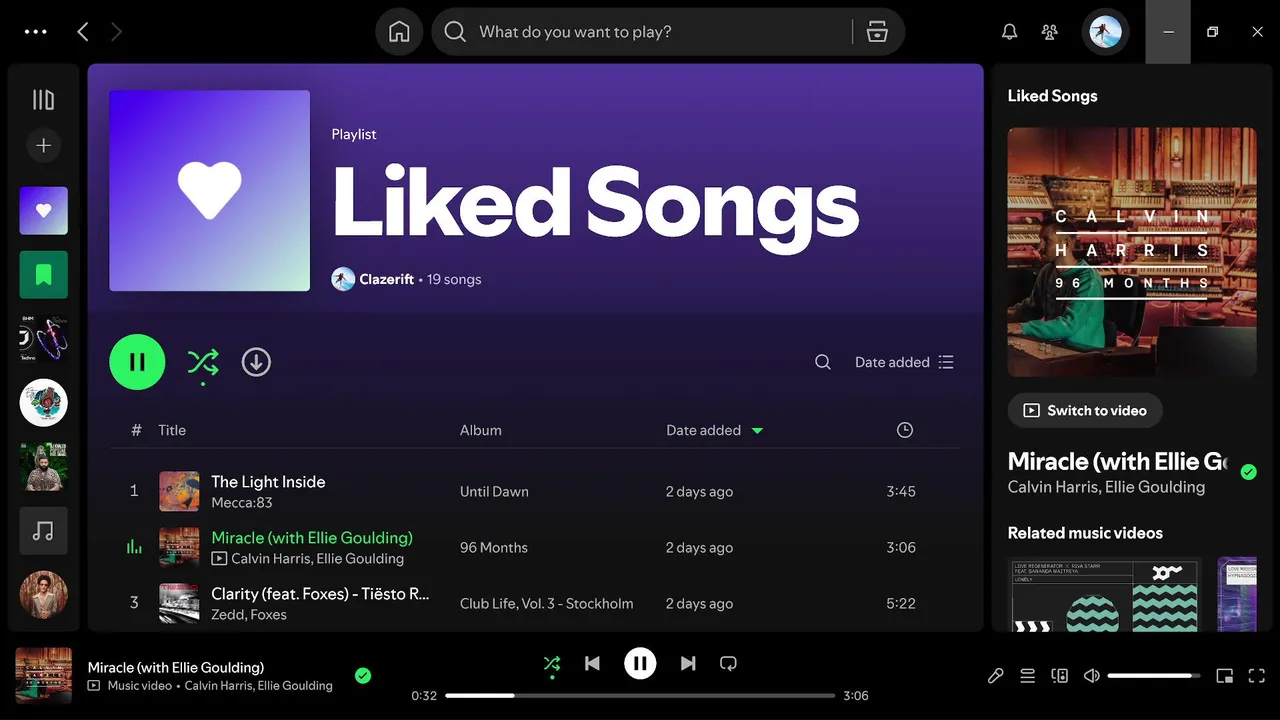Open 'Club Life, Vol. 3 - Stockholm' album
Image resolution: width=1280 pixels, height=720 pixels.
pos(547,604)
